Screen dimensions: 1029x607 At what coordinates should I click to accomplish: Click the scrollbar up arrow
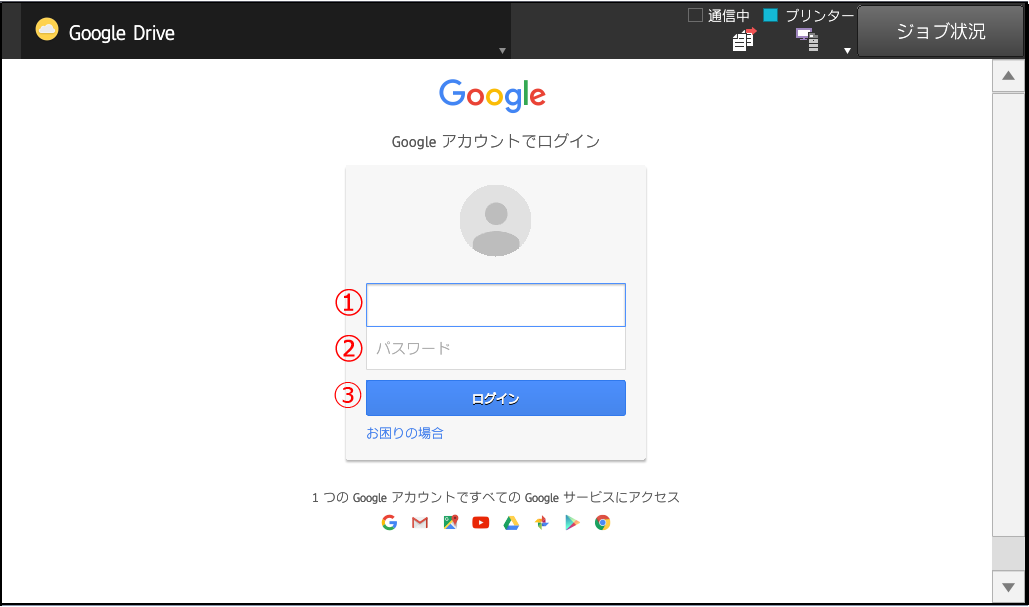[x=1009, y=76]
